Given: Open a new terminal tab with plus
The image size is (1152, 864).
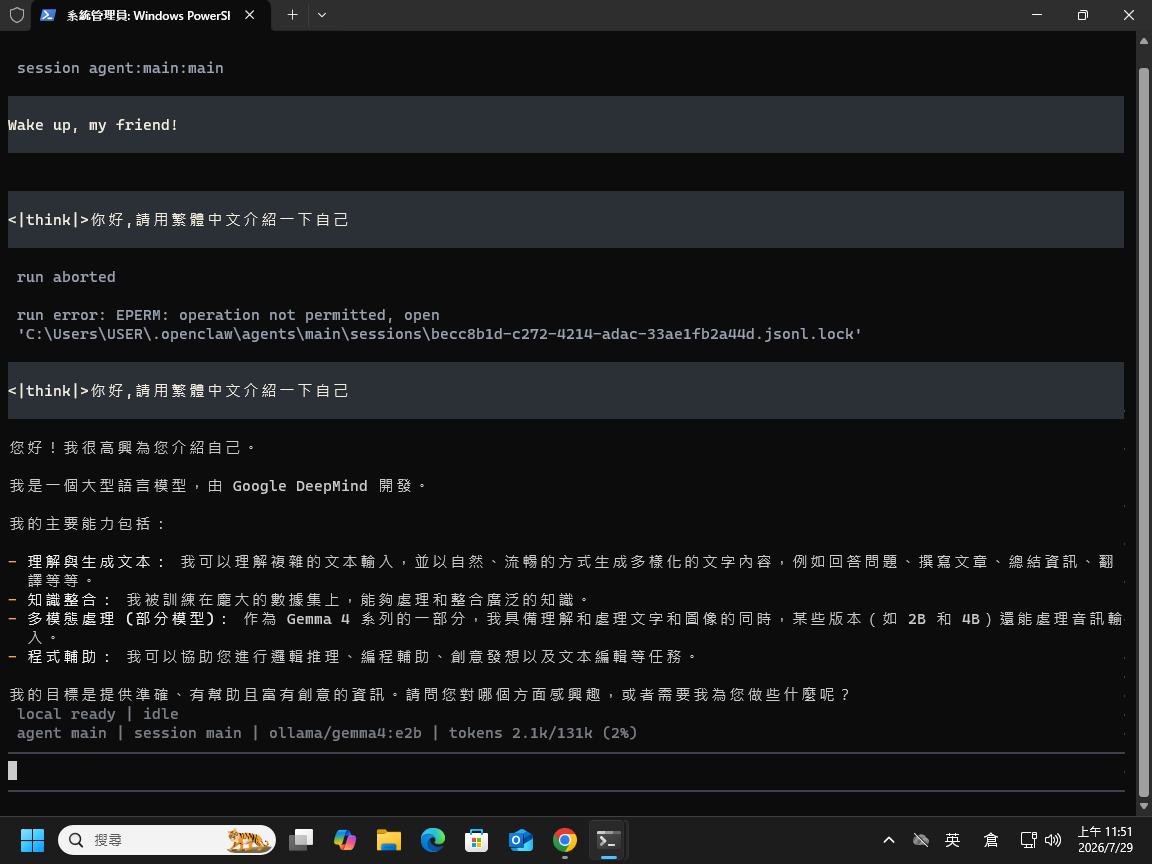Looking at the screenshot, I should [292, 15].
